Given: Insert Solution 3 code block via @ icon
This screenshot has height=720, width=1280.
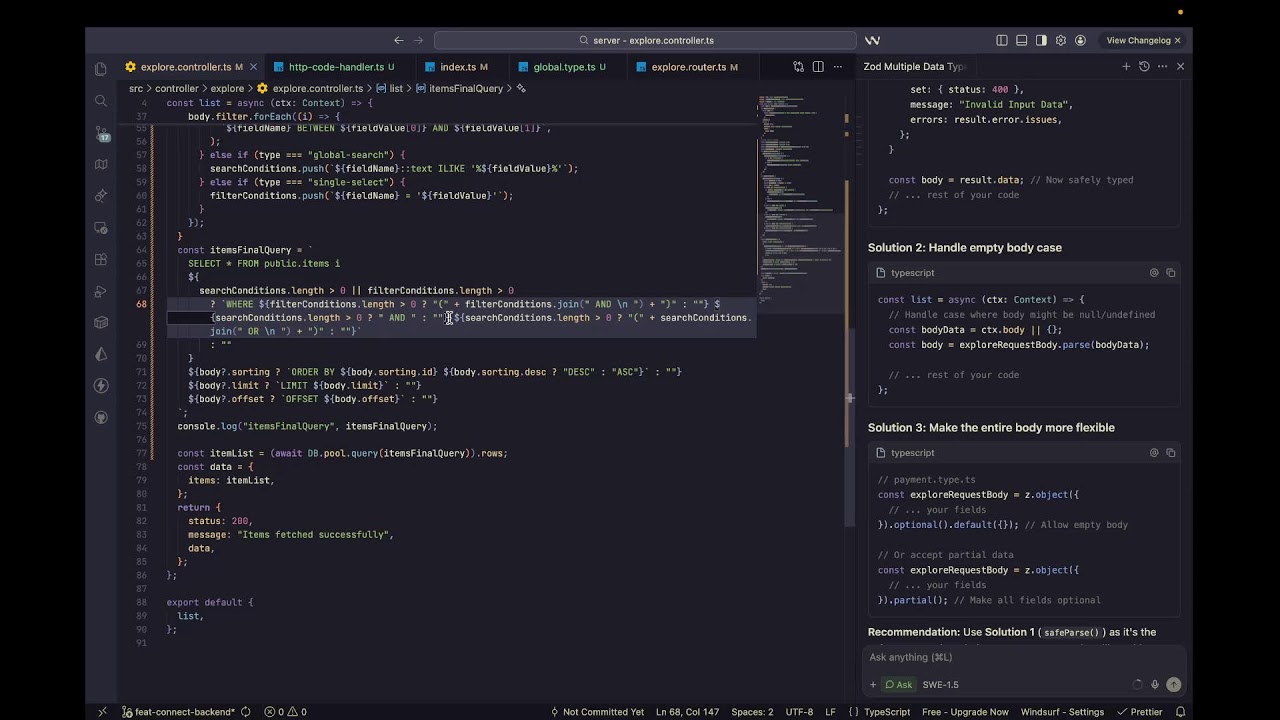Looking at the screenshot, I should click(1154, 453).
